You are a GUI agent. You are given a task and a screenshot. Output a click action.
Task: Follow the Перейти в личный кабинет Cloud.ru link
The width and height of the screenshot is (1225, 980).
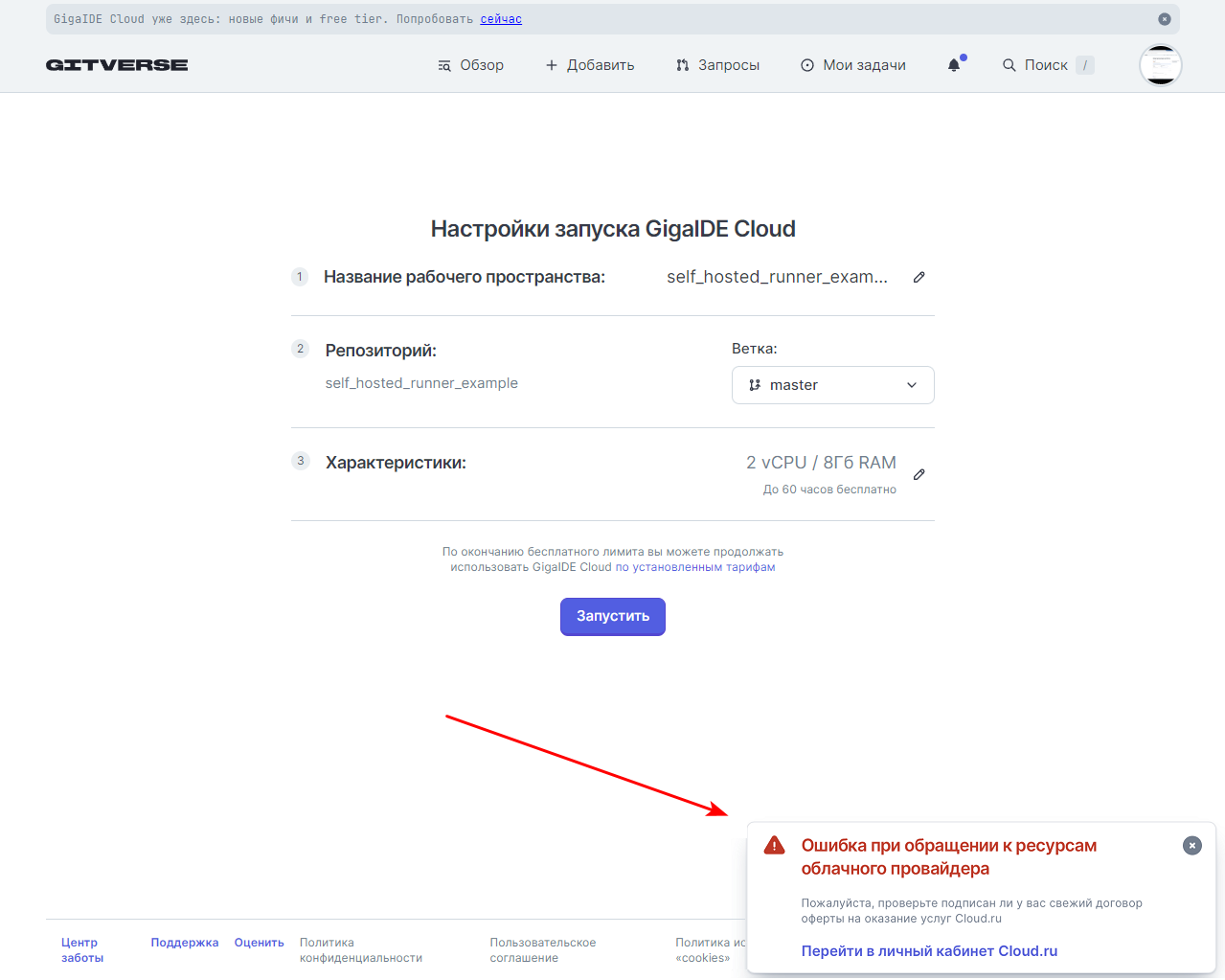[929, 951]
